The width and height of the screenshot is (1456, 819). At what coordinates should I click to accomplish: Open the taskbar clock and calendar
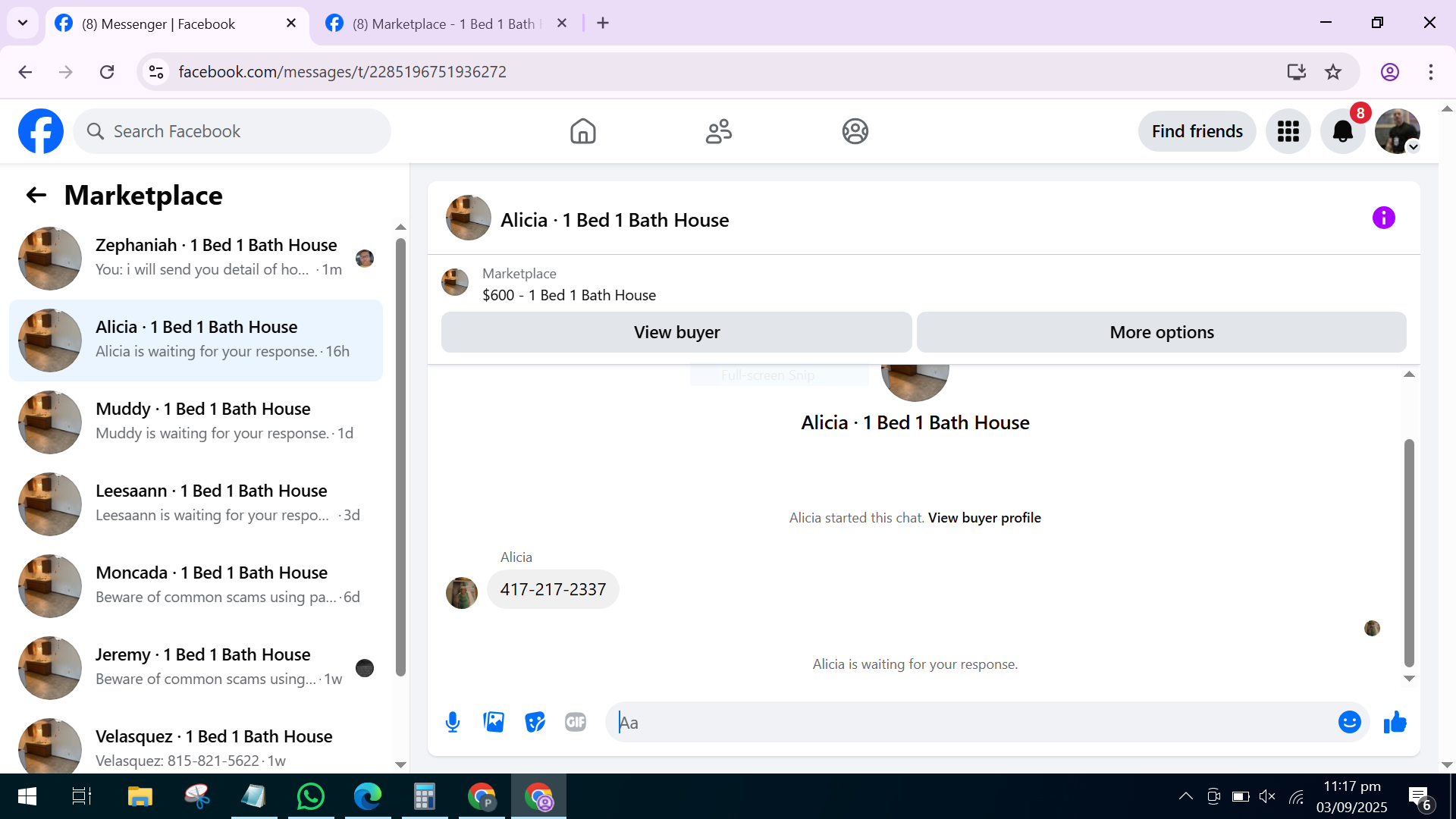tap(1352, 796)
